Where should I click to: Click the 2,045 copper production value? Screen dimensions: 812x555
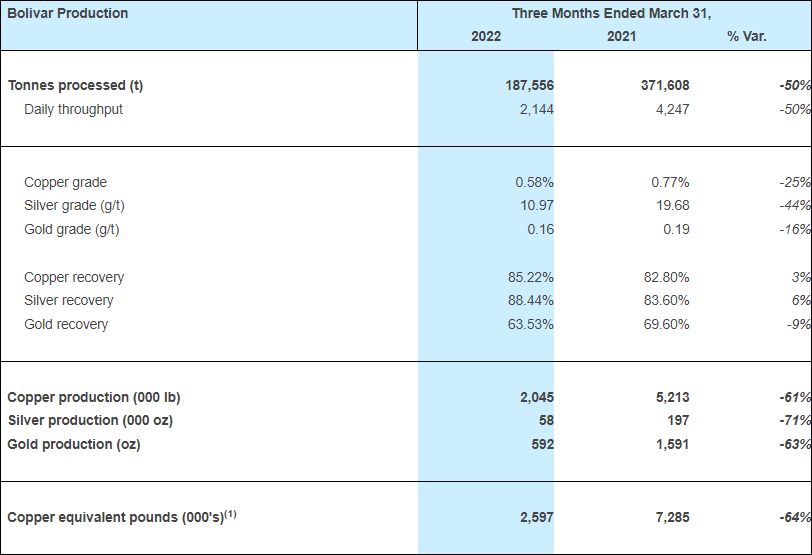click(537, 398)
